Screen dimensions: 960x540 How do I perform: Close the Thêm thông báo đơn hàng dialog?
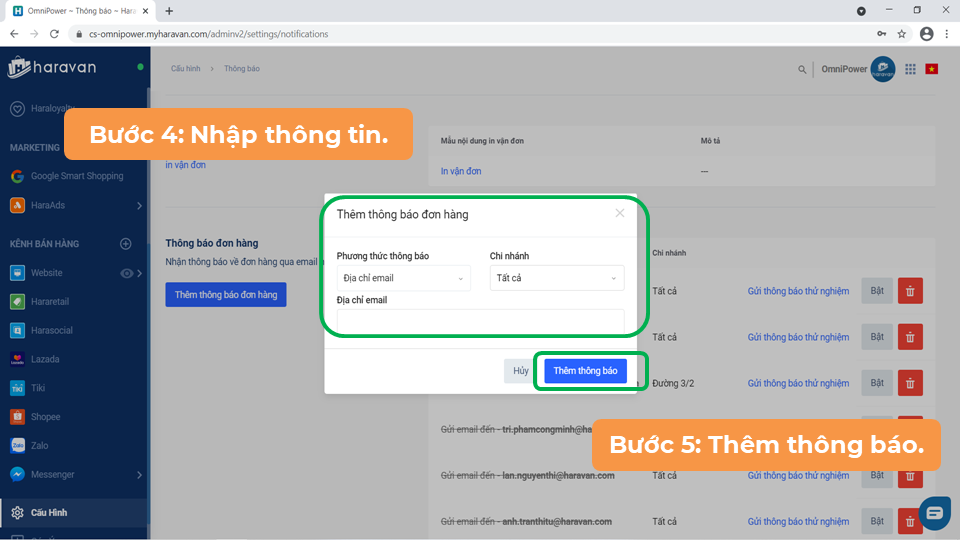(x=620, y=213)
